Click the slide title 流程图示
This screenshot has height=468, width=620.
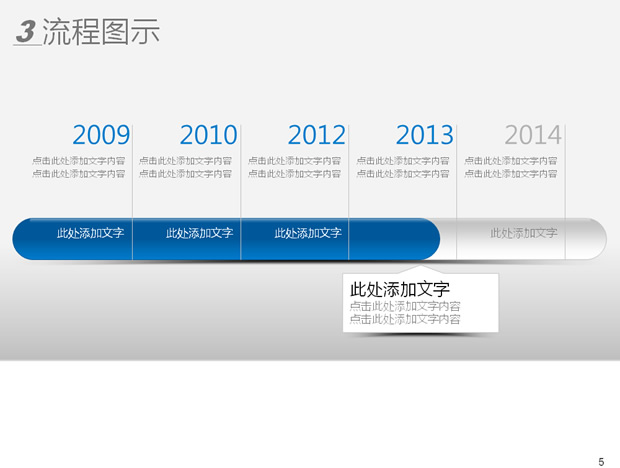(x=101, y=32)
